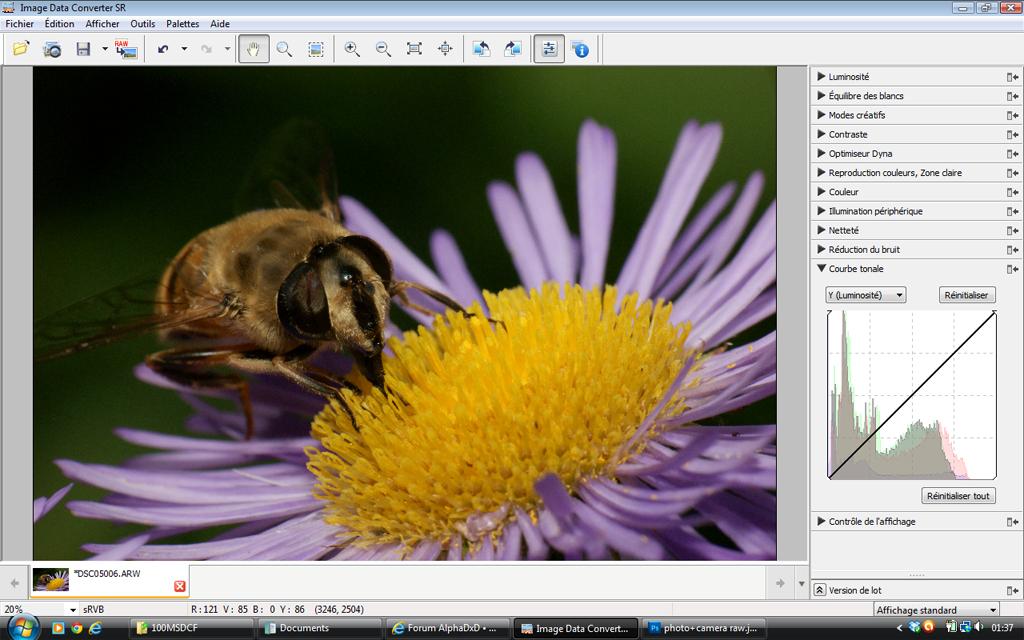Show image information with the blue info icon
The height and width of the screenshot is (640, 1024).
pos(581,49)
